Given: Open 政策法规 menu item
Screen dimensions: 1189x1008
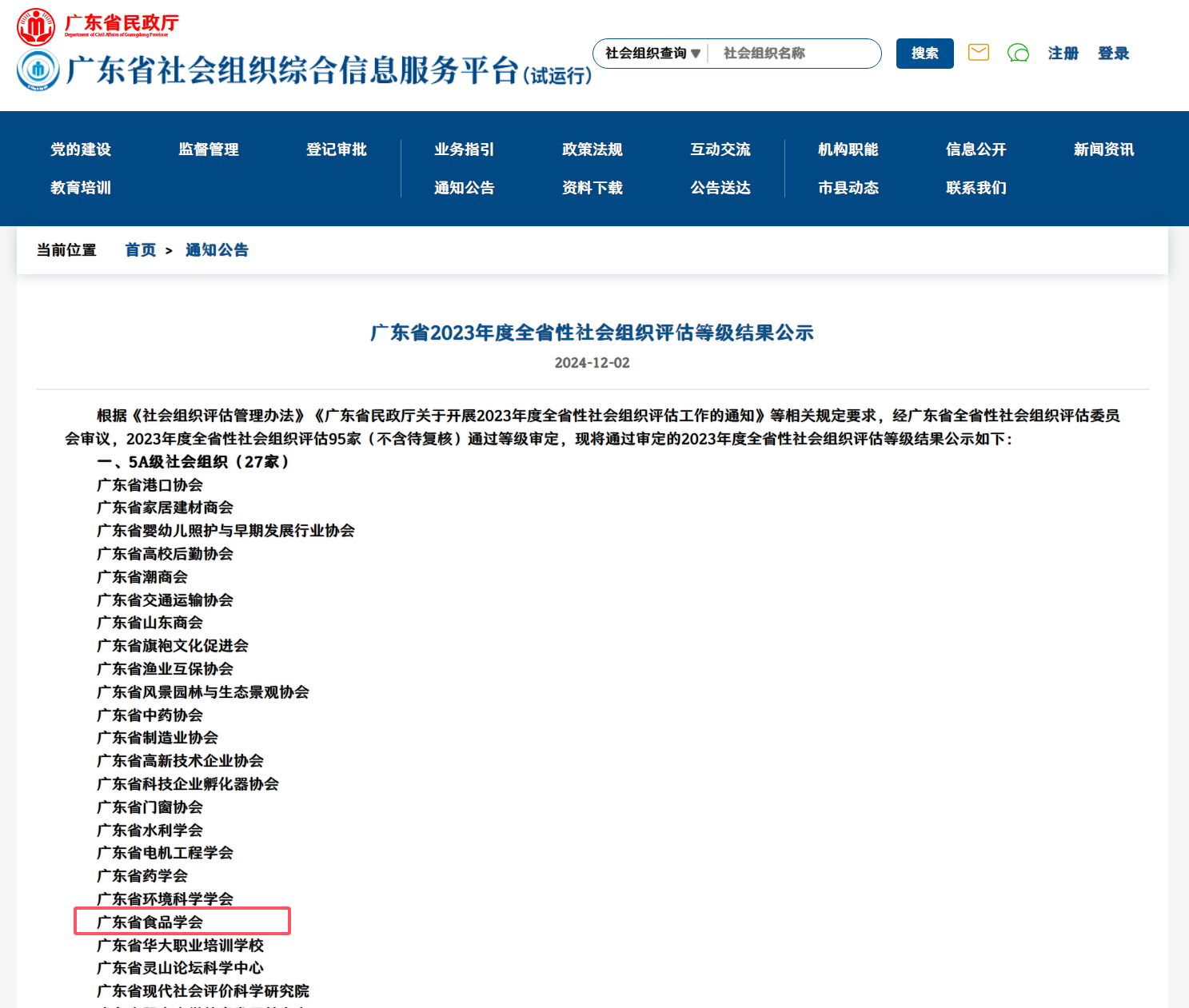Looking at the screenshot, I should 593,149.
